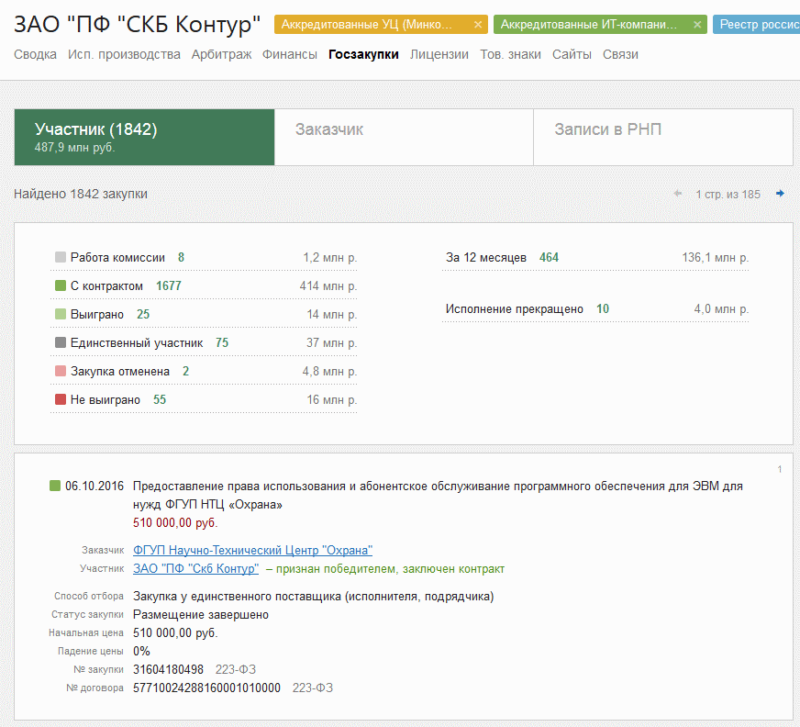Open ФГУП Научно-Технический Центр "Охрана" link

coord(253,550)
